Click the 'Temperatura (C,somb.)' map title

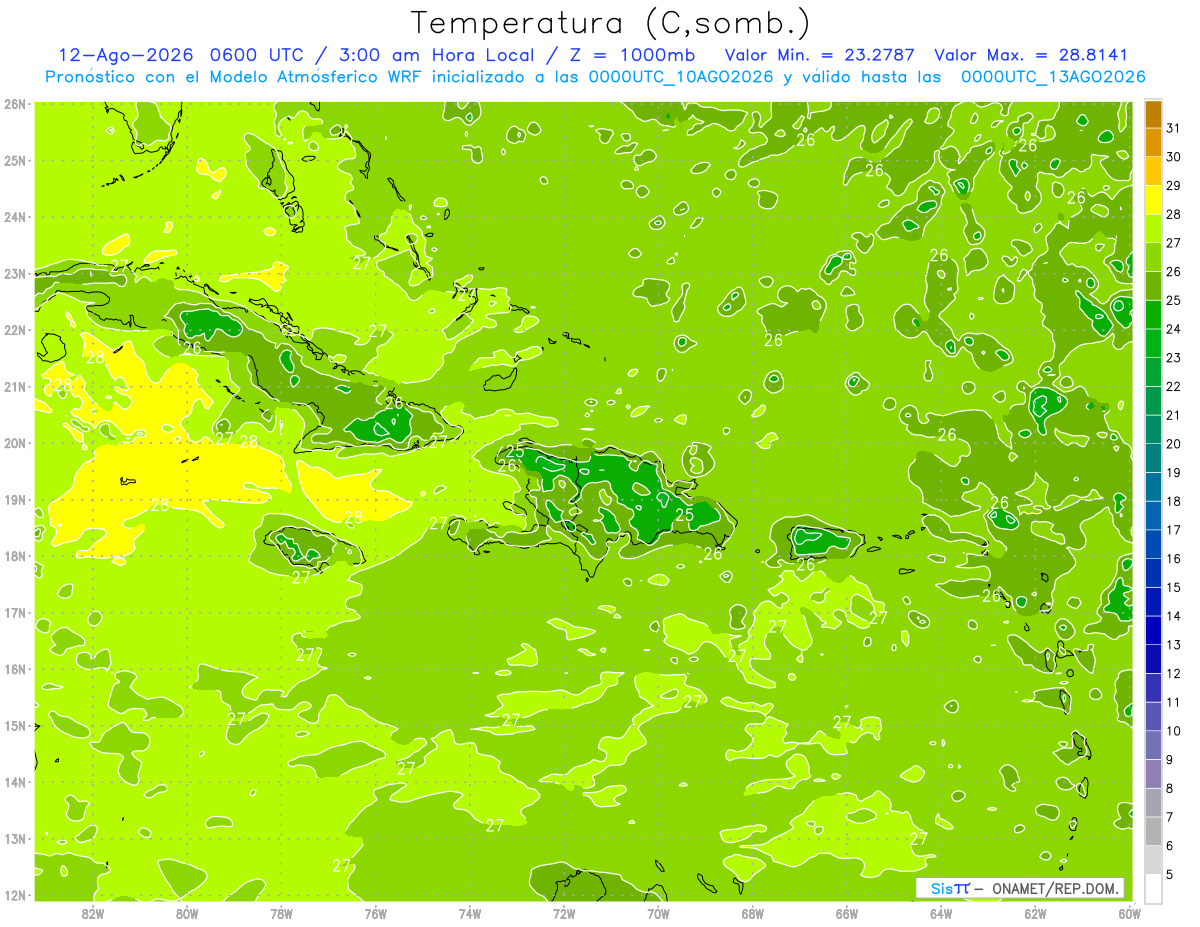(611, 23)
